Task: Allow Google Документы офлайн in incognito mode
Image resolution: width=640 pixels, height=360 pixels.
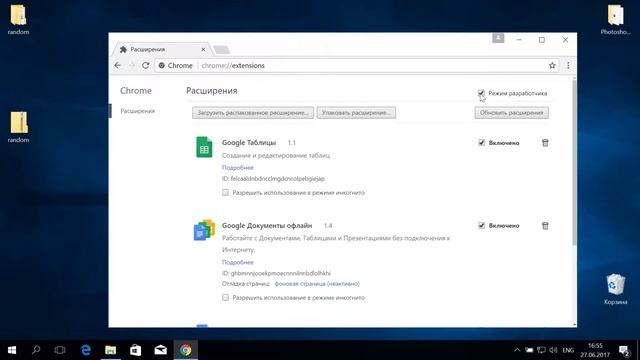Action: (x=225, y=297)
